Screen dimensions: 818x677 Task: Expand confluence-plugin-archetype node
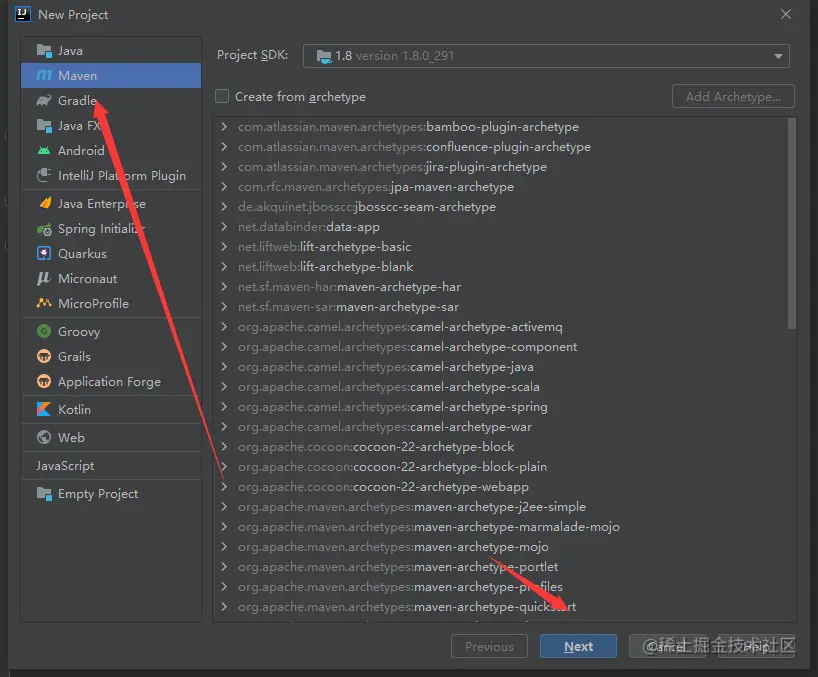tap(224, 147)
